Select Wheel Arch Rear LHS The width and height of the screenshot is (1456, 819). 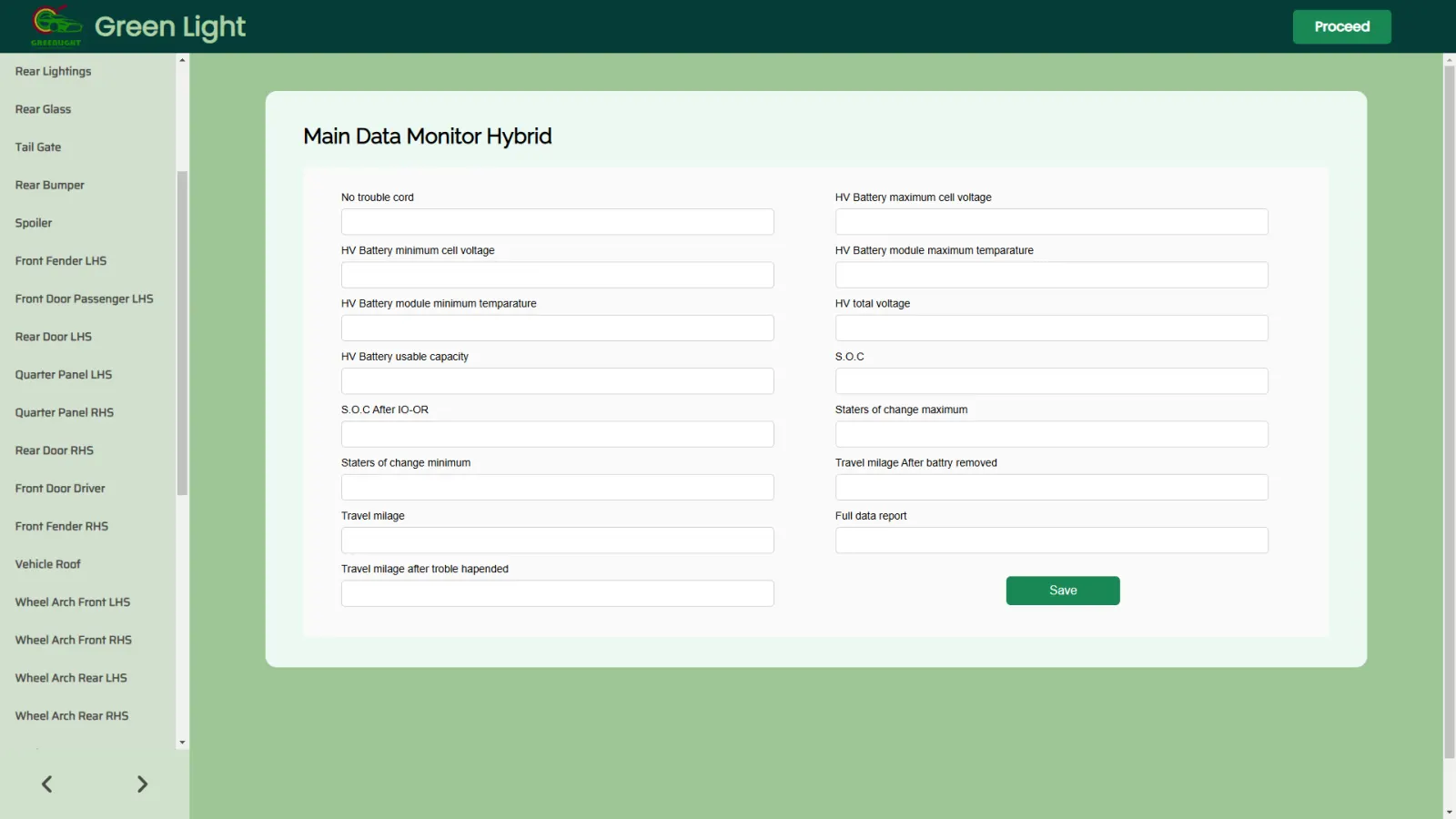tap(71, 678)
